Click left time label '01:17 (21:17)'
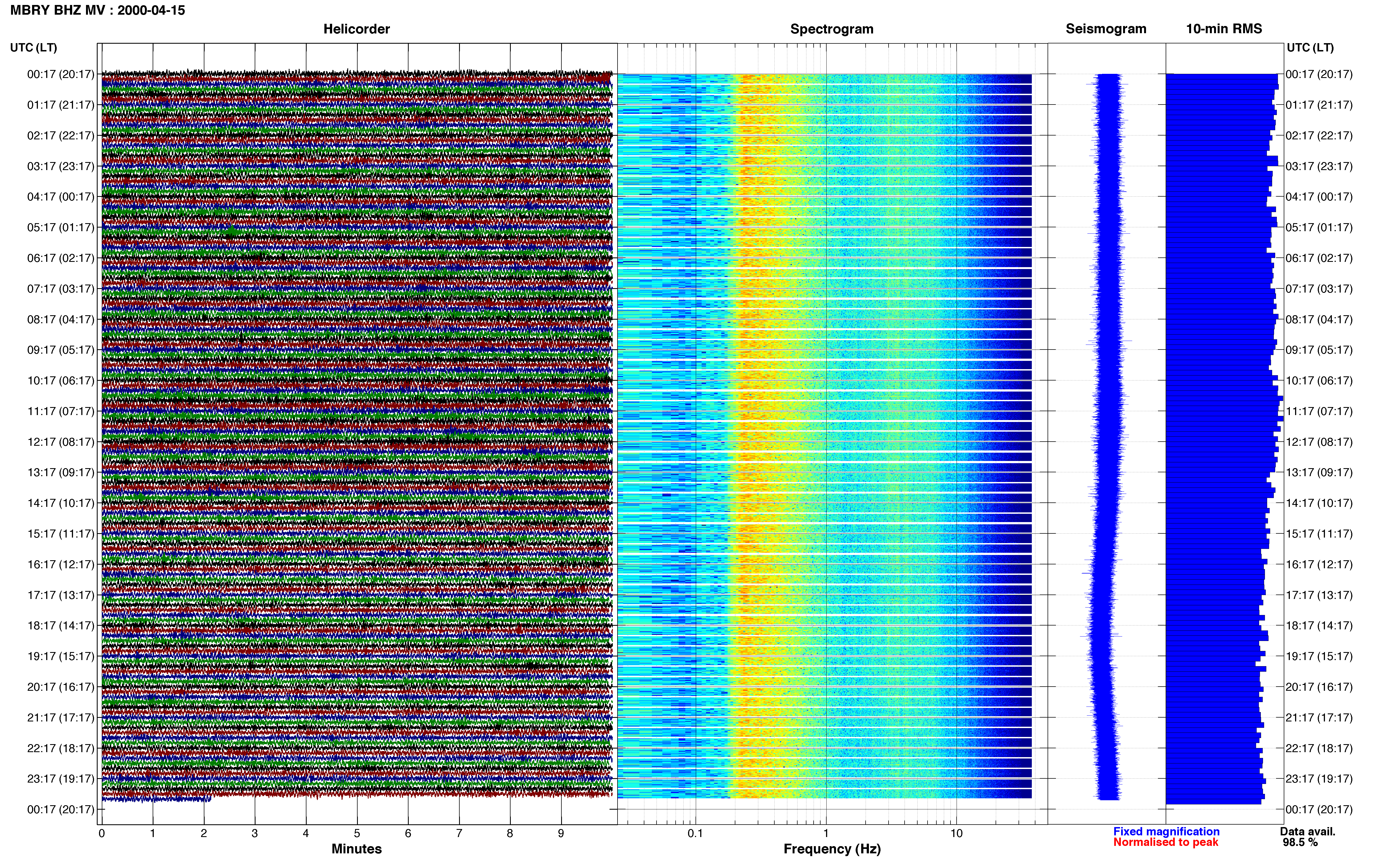Image resolution: width=1388 pixels, height=868 pixels. pyautogui.click(x=61, y=105)
